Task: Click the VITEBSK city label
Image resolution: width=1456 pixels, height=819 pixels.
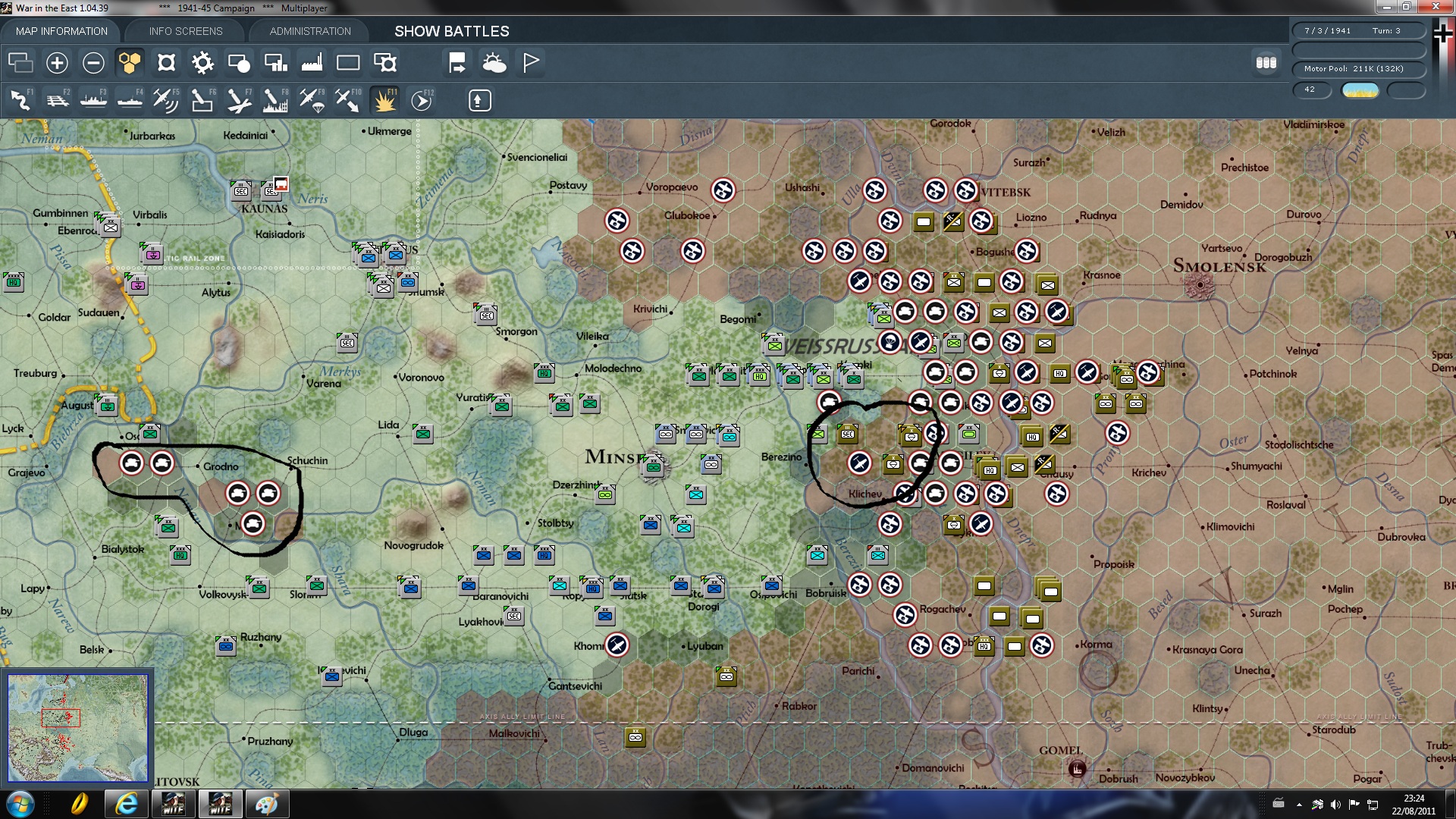Action: pyautogui.click(x=1006, y=193)
